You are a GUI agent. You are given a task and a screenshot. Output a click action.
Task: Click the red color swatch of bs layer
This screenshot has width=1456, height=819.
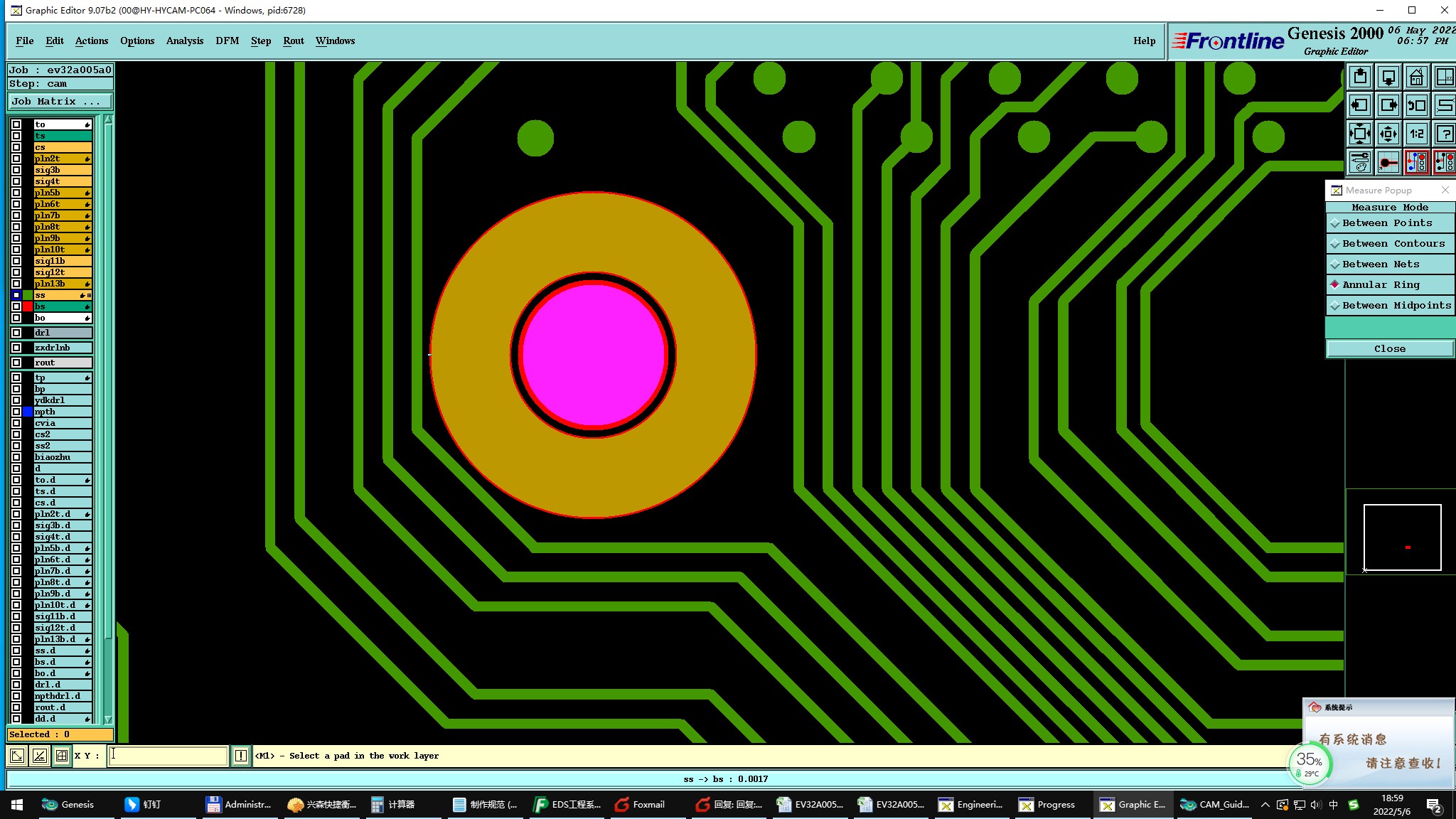[28, 306]
